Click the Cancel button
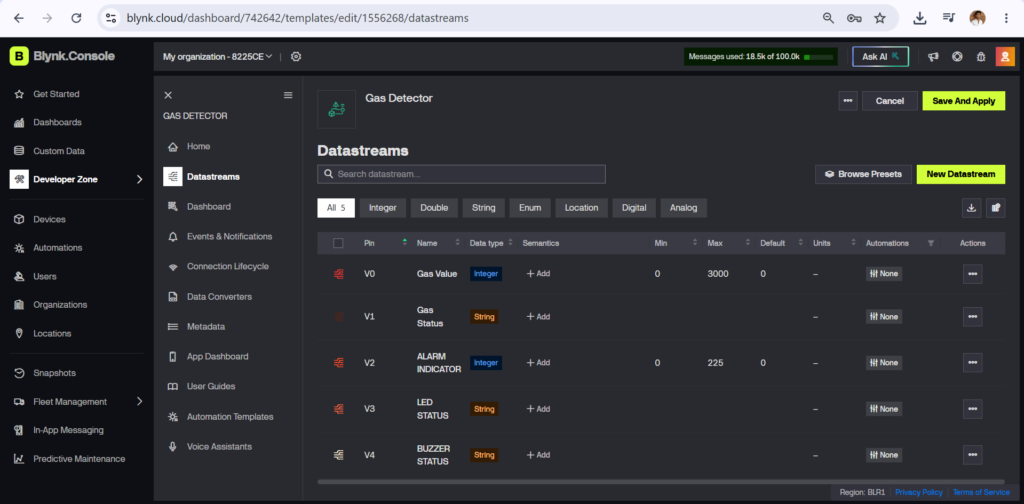The image size is (1024, 504). 889,101
